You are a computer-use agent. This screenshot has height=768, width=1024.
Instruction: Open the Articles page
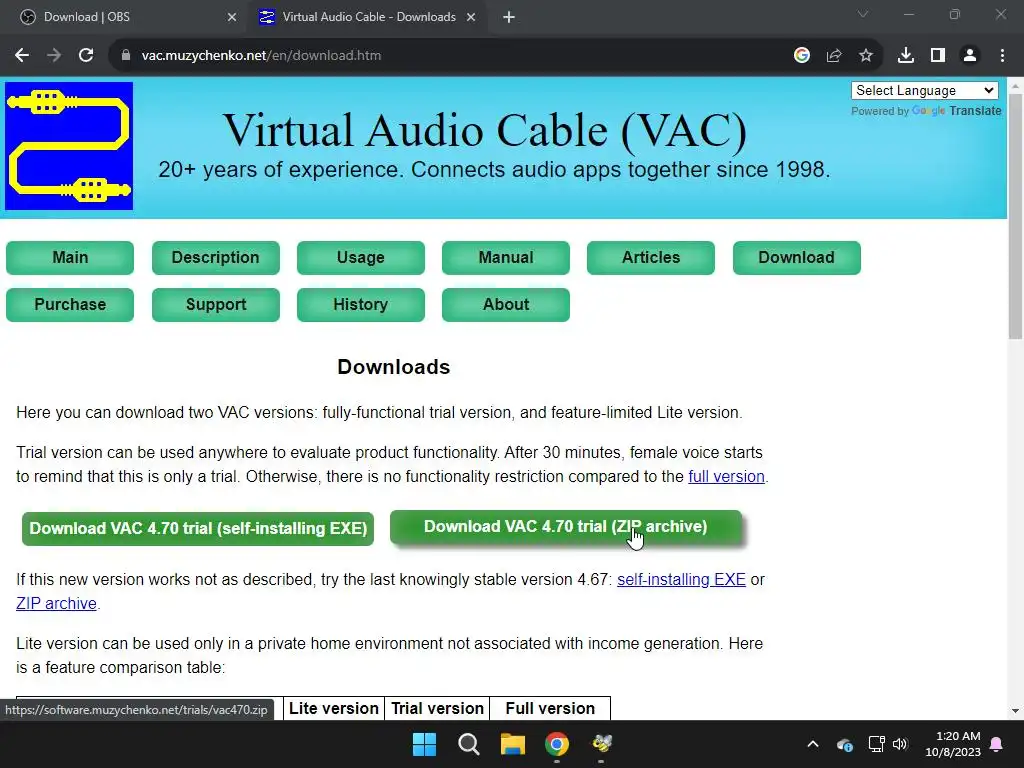(x=650, y=257)
